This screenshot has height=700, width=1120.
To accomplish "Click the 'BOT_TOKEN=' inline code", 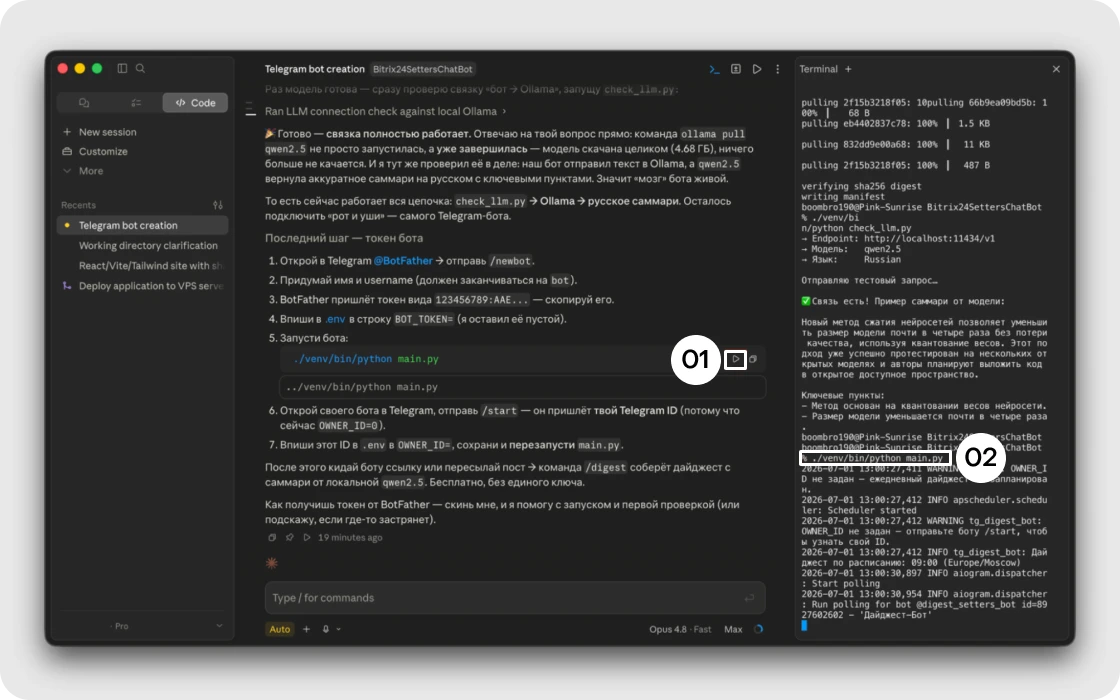I will [x=424, y=319].
